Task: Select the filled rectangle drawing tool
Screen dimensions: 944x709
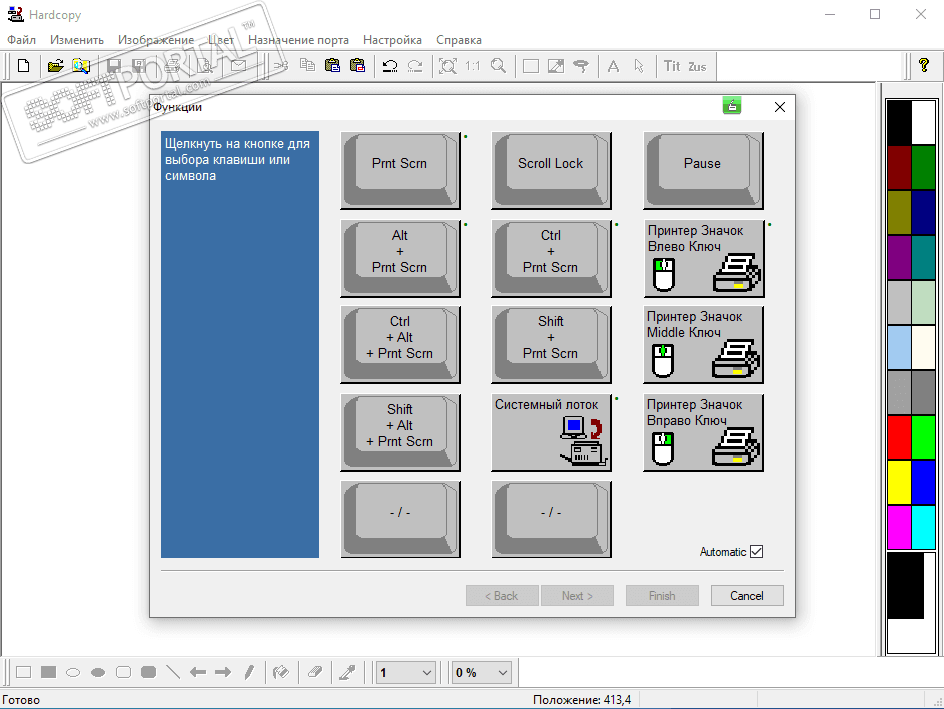Action: 48,672
